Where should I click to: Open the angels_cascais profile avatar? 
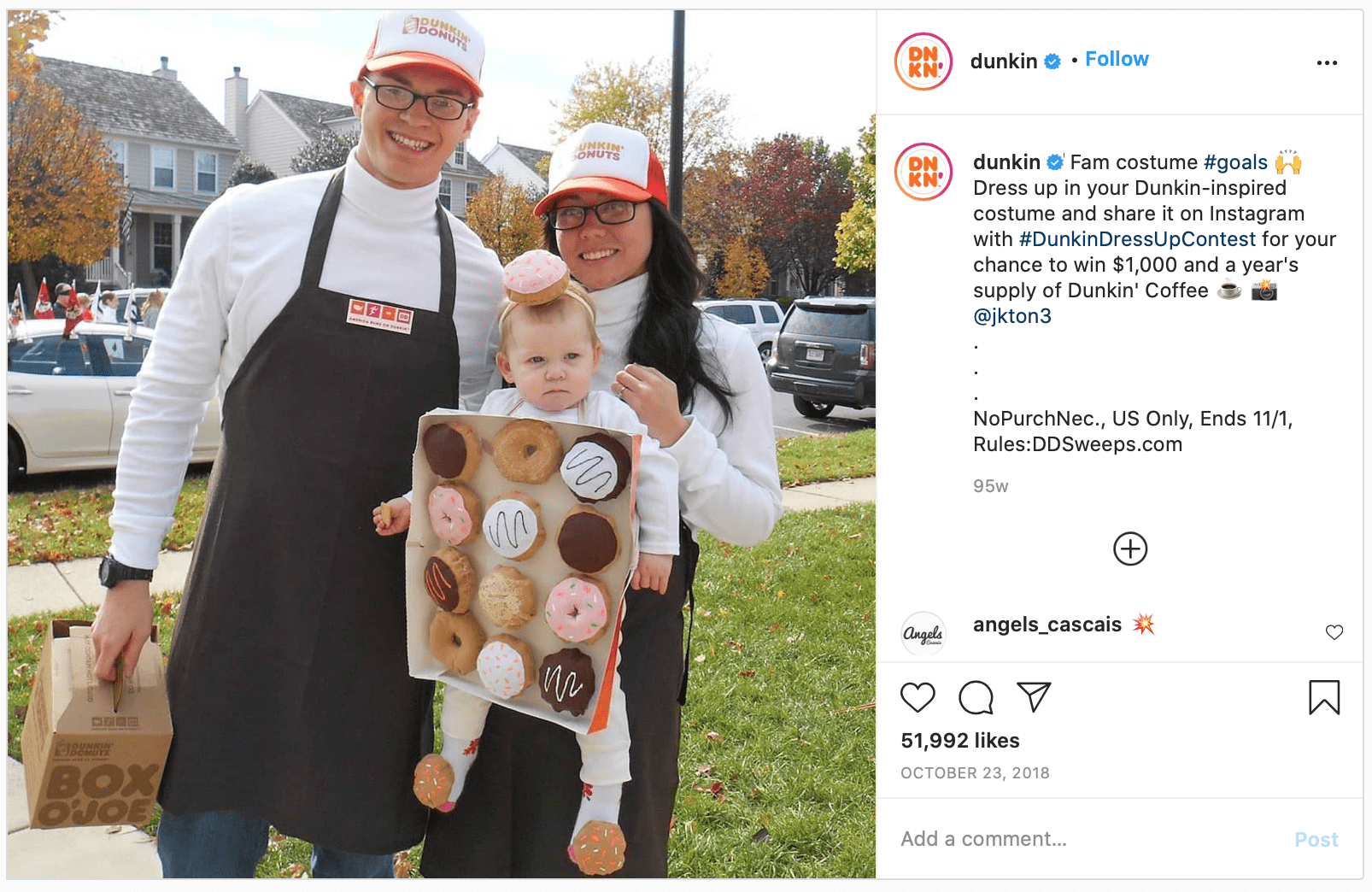(x=923, y=634)
